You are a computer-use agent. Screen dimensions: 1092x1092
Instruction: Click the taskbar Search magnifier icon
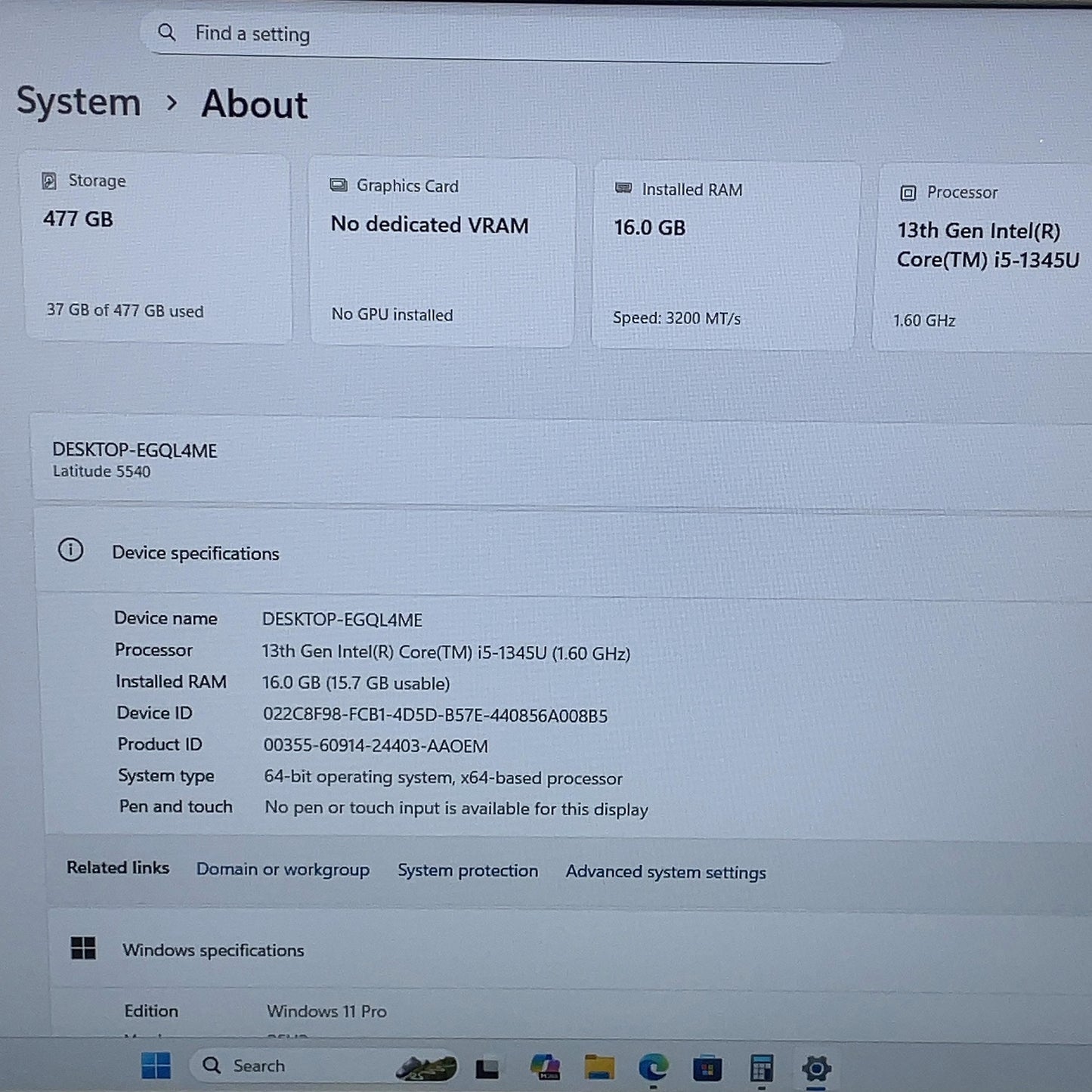point(212,1066)
